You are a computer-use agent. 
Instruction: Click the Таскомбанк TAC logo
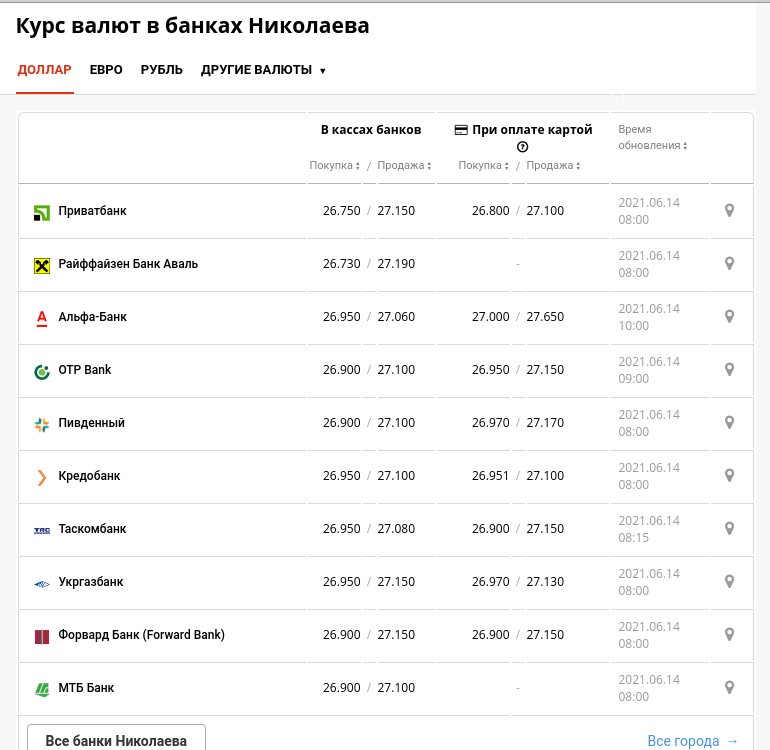(42, 530)
